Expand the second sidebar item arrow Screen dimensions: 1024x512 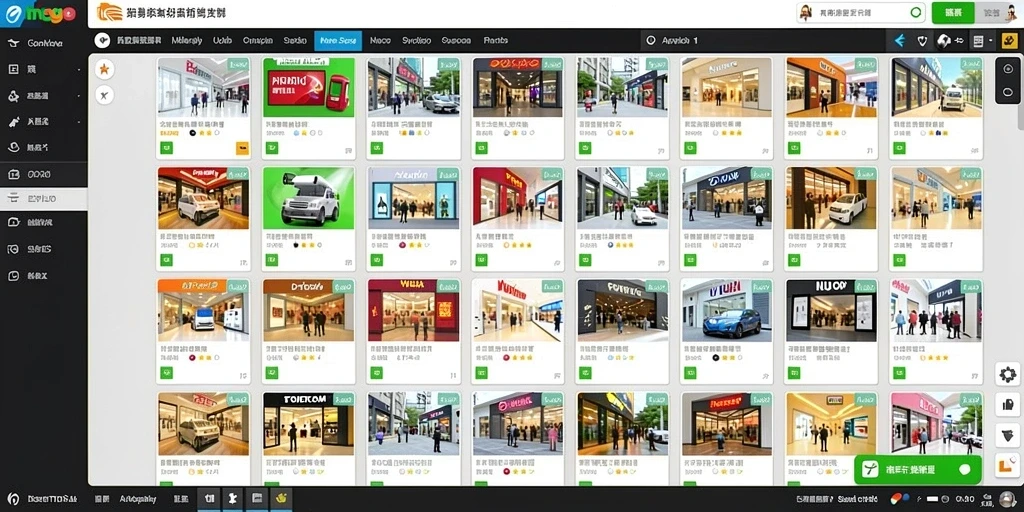tap(78, 69)
